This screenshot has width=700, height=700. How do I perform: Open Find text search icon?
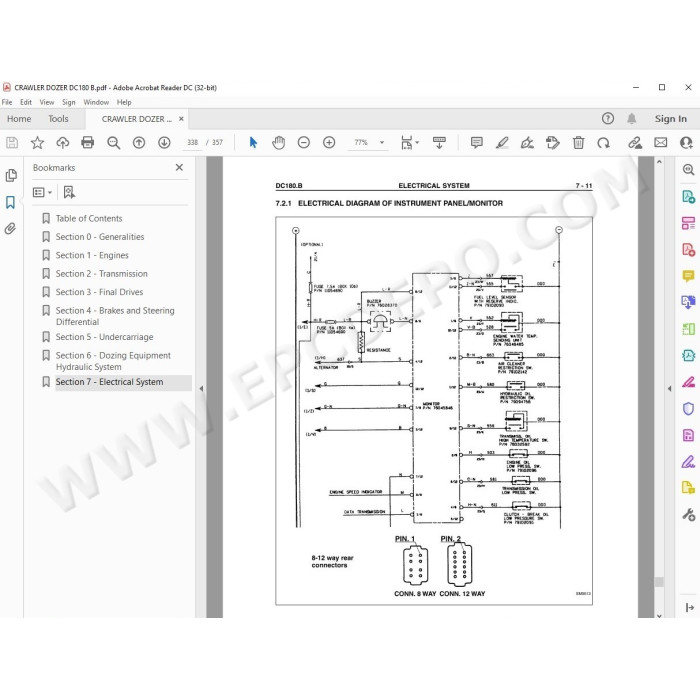113,142
